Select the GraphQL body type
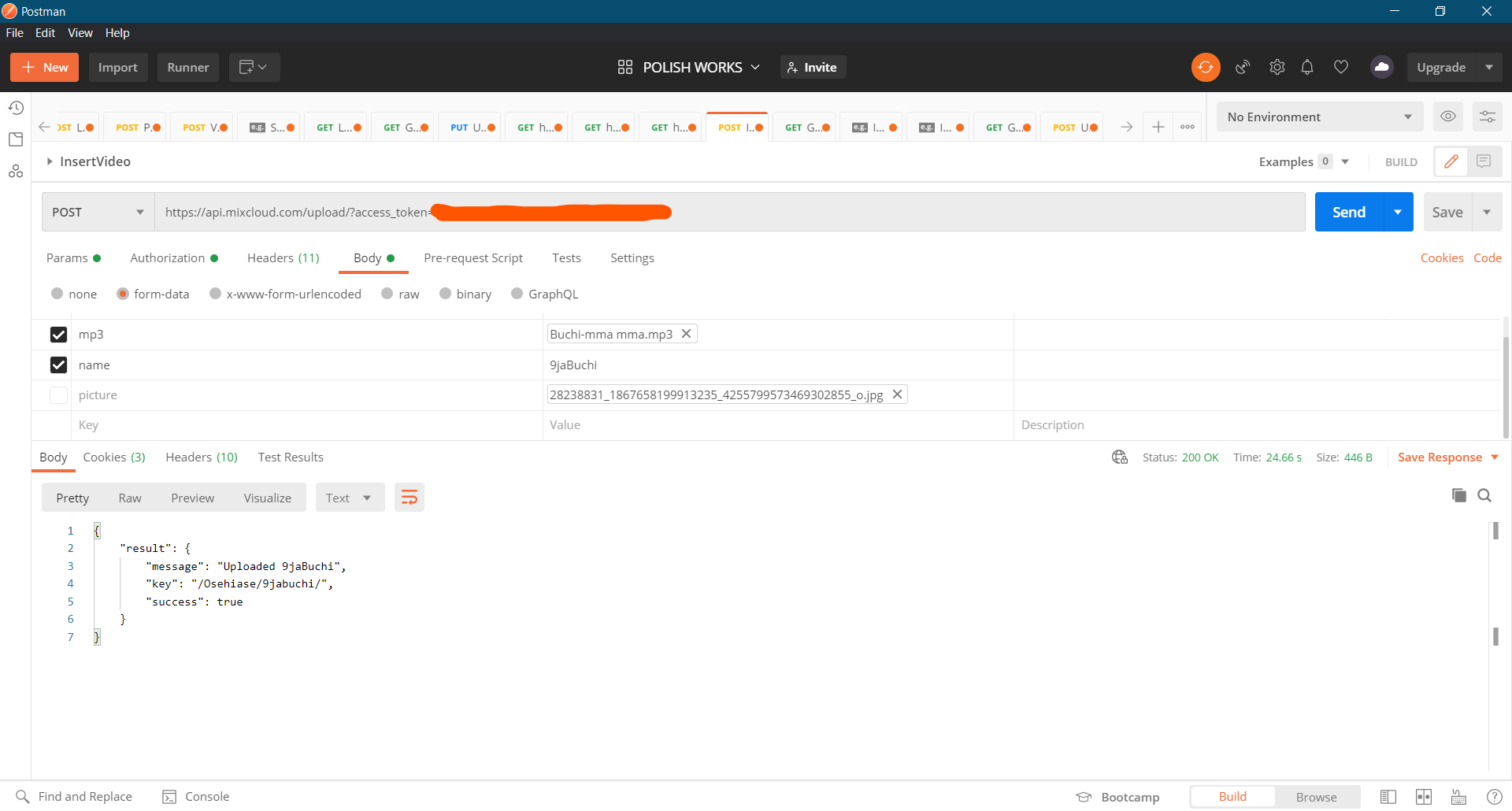 click(x=517, y=294)
